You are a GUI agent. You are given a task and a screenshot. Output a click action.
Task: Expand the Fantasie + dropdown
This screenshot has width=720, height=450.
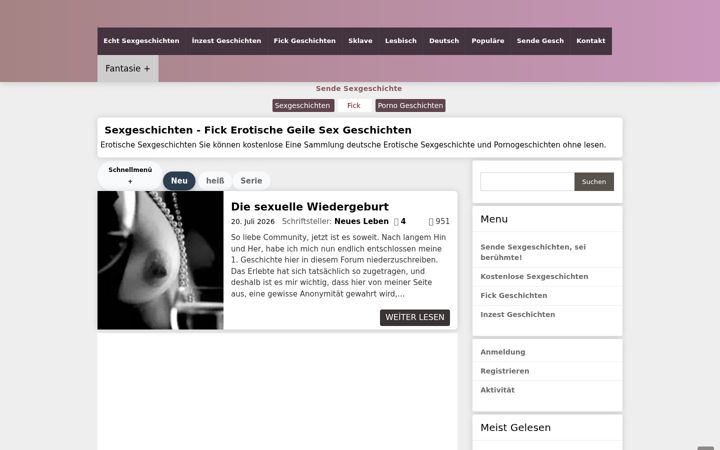(x=128, y=68)
